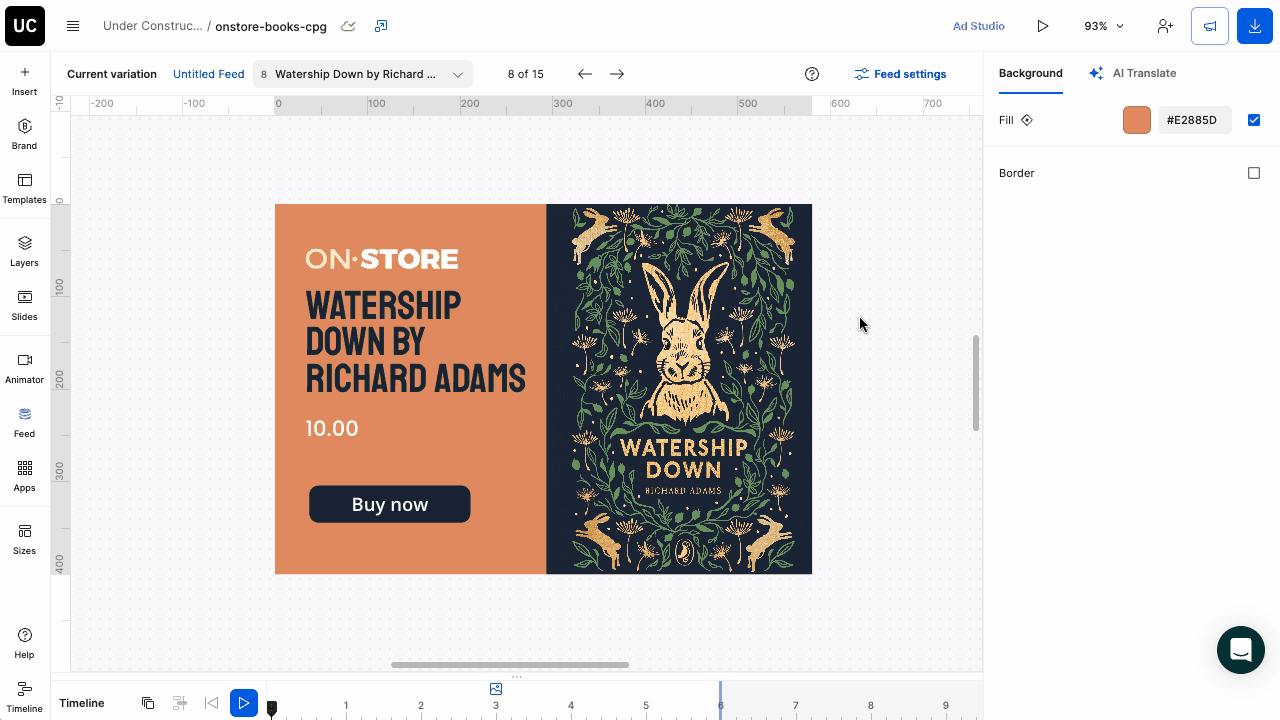The image size is (1280, 720).
Task: Click the share link icon beside the project name
Action: pyautogui.click(x=381, y=26)
